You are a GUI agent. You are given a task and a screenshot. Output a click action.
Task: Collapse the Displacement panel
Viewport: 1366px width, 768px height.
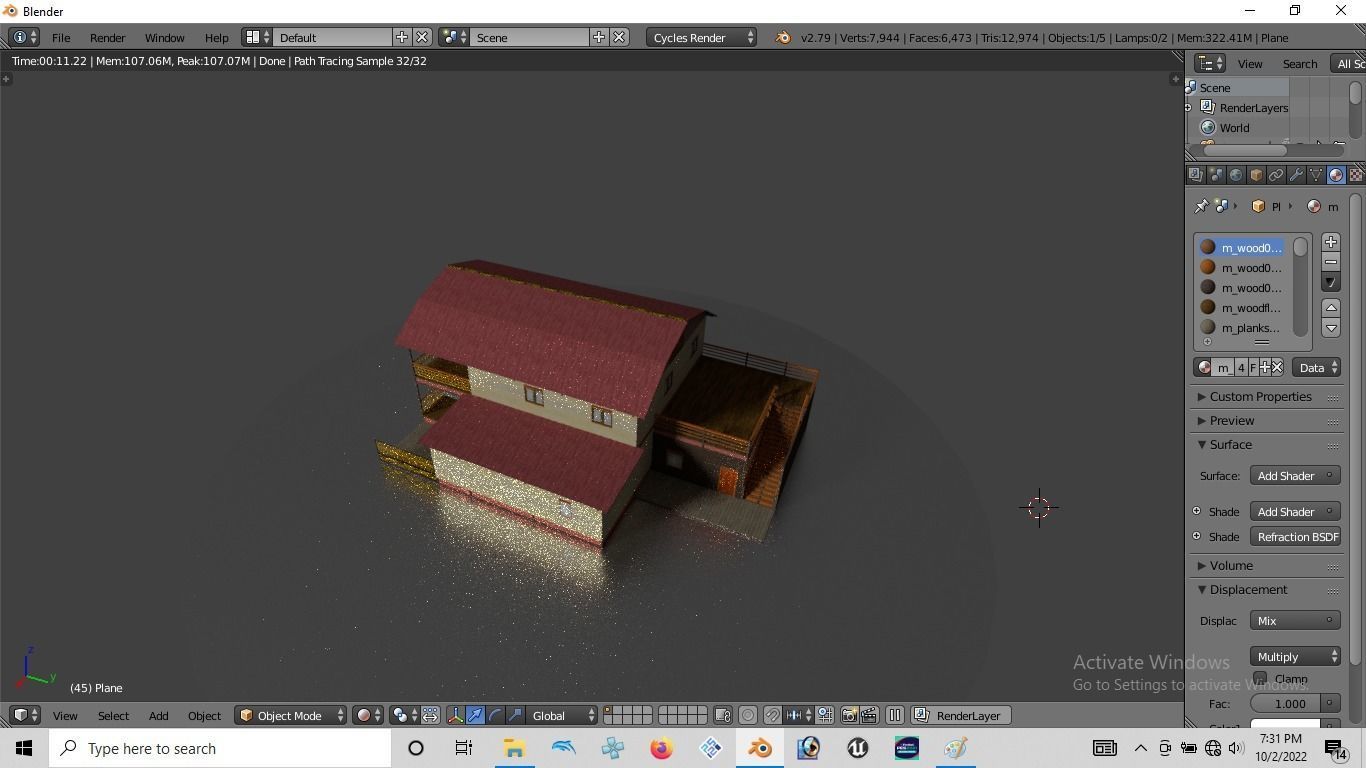[1248, 589]
